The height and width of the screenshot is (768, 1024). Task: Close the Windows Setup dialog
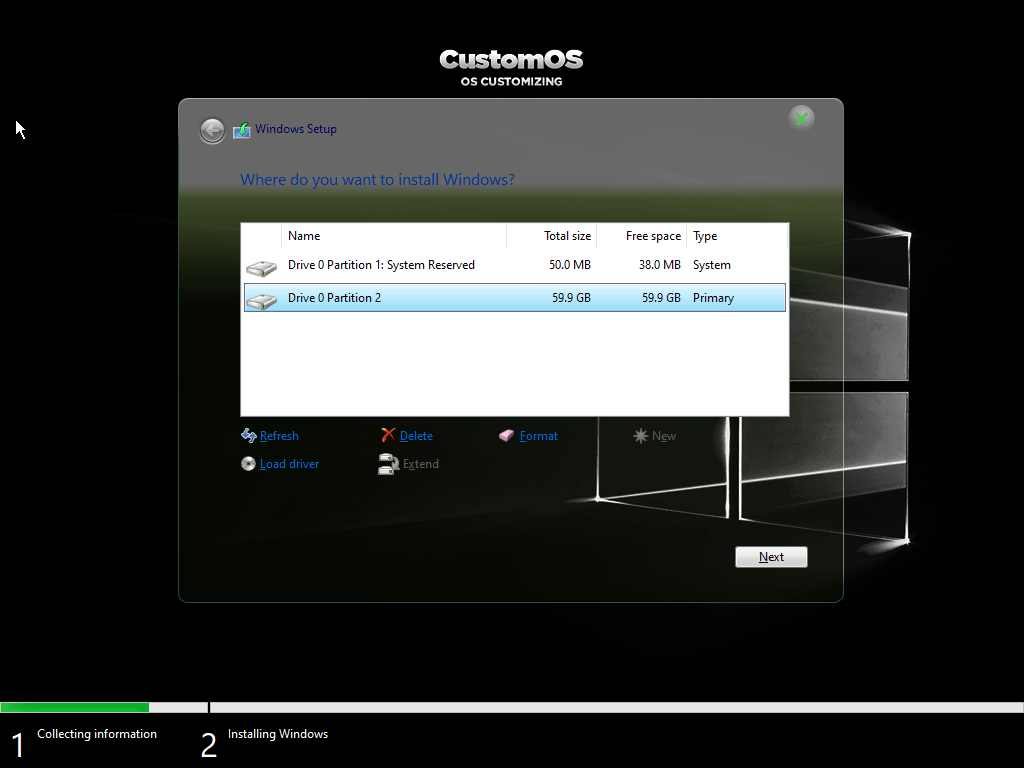[801, 119]
